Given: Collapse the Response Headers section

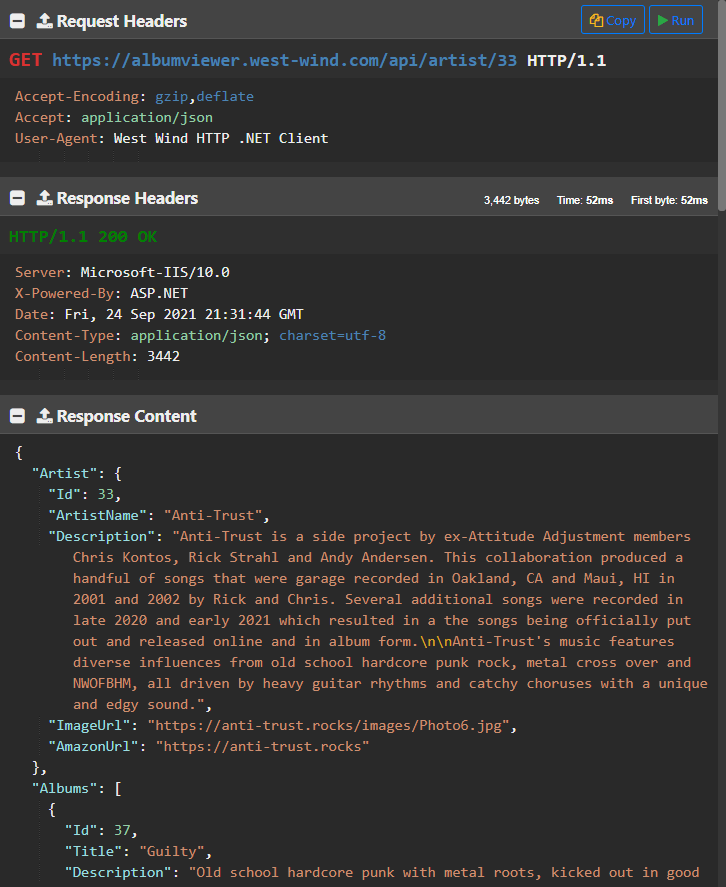Looking at the screenshot, I should point(17,198).
